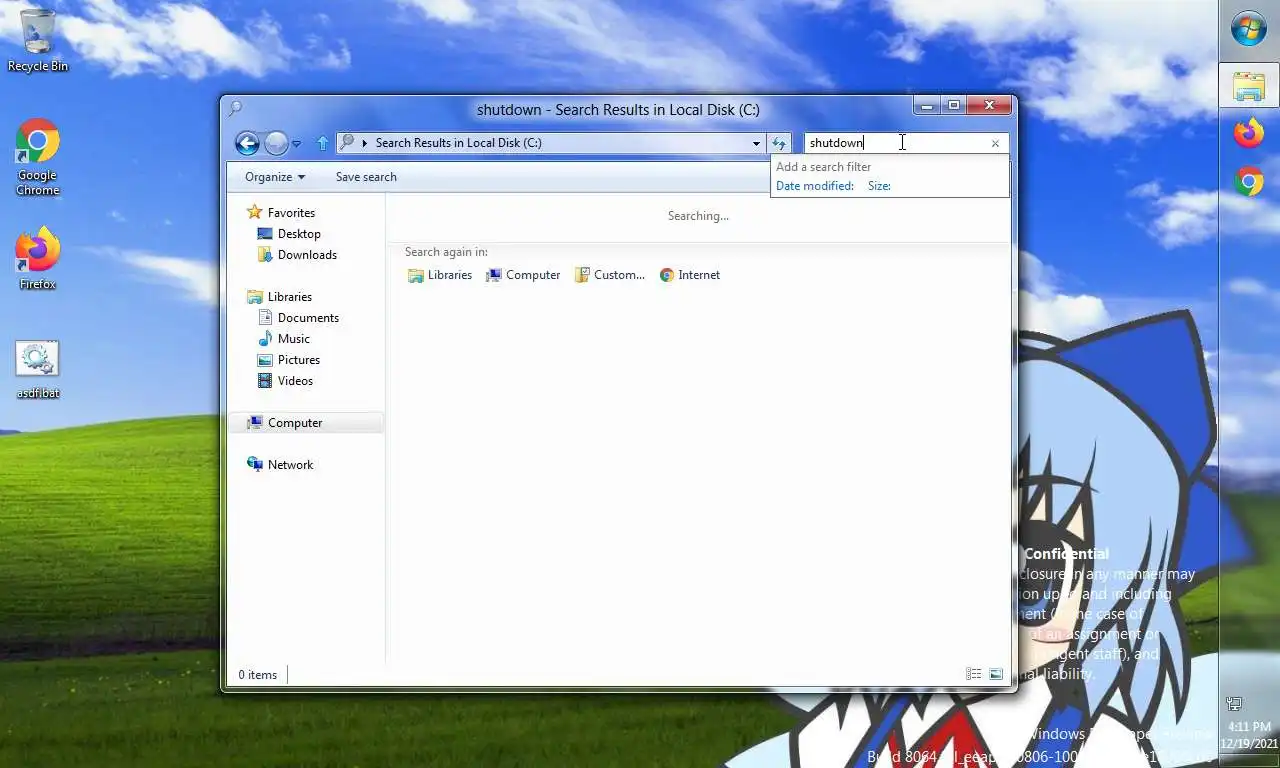Viewport: 1280px width, 768px height.
Task: Go back with the Back arrow button
Action: tap(247, 143)
